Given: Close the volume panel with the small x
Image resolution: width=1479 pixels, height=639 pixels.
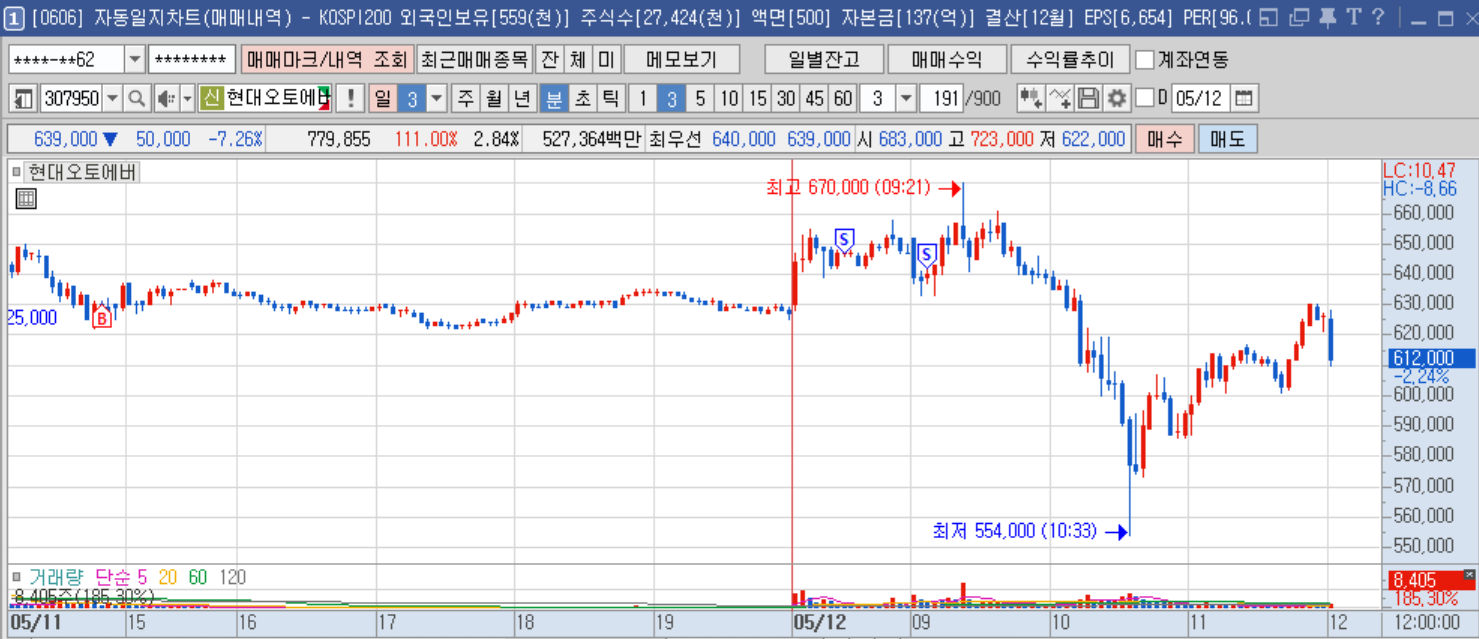Looking at the screenshot, I should (1468, 574).
